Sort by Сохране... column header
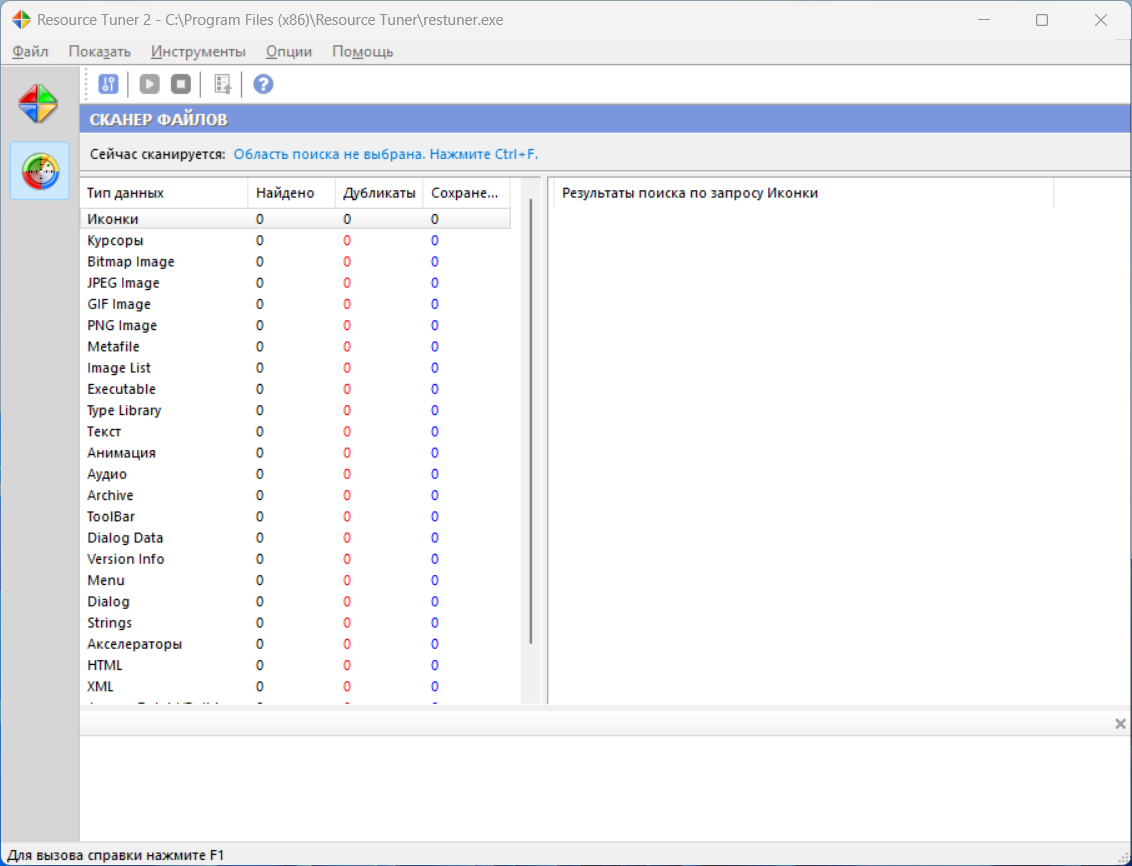1132x866 pixels. pyautogui.click(x=466, y=193)
